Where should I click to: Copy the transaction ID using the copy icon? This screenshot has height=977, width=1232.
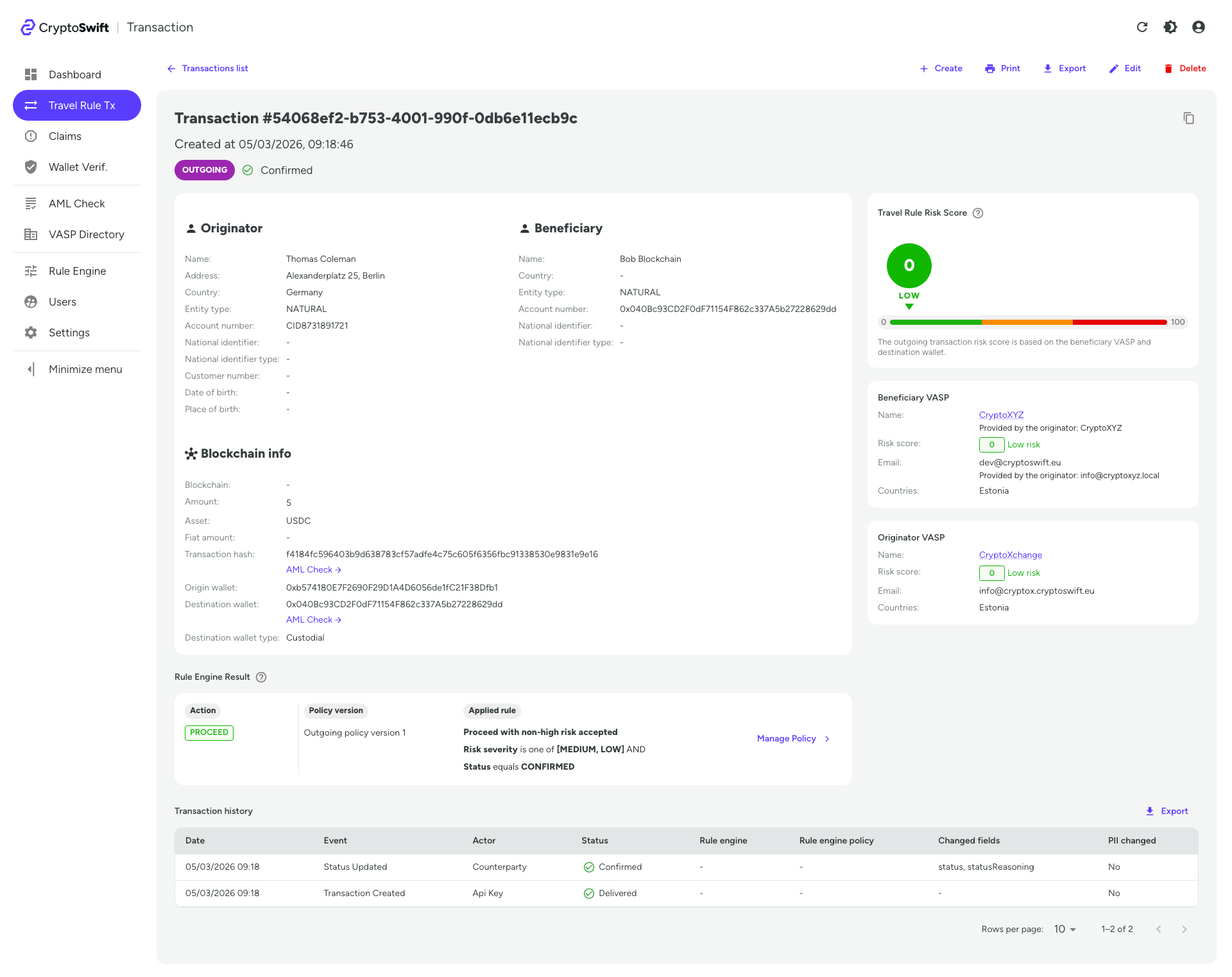tap(1189, 118)
